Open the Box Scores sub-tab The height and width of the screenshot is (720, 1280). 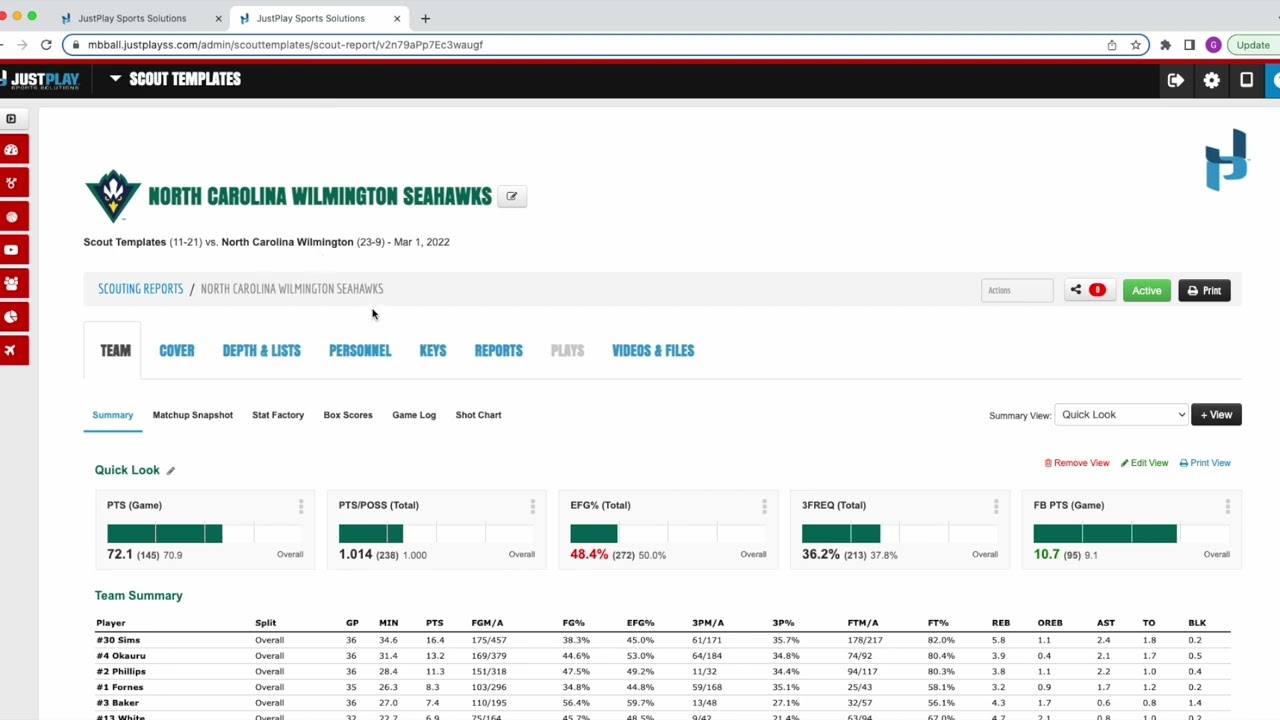tap(348, 415)
